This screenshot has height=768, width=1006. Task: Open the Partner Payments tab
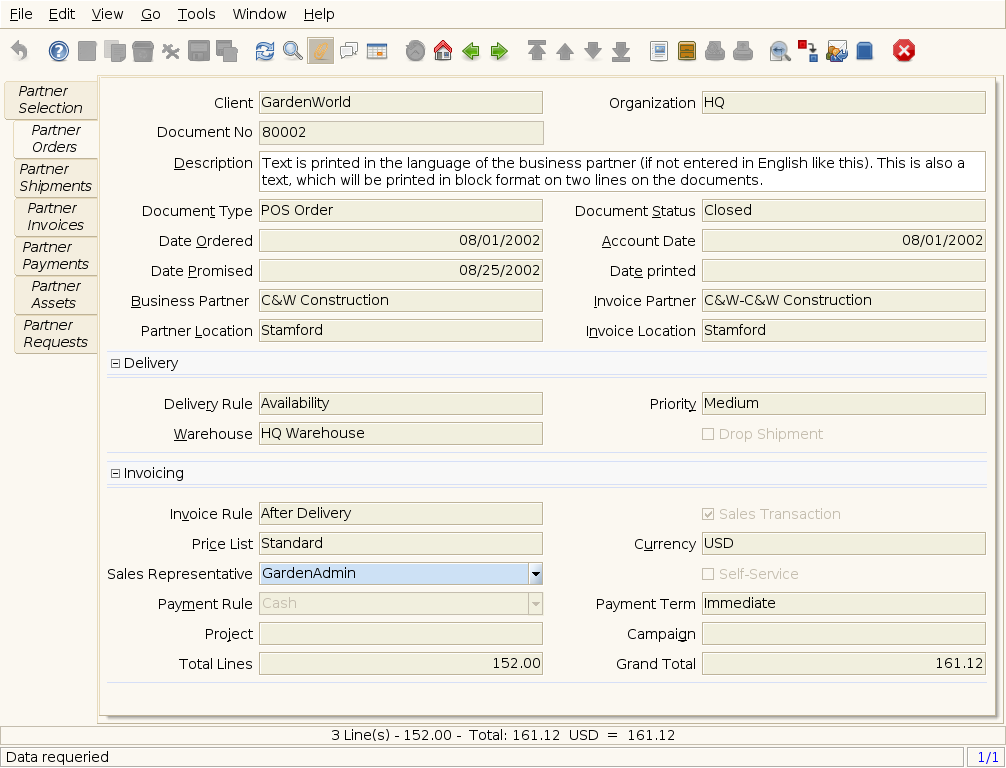(55, 256)
